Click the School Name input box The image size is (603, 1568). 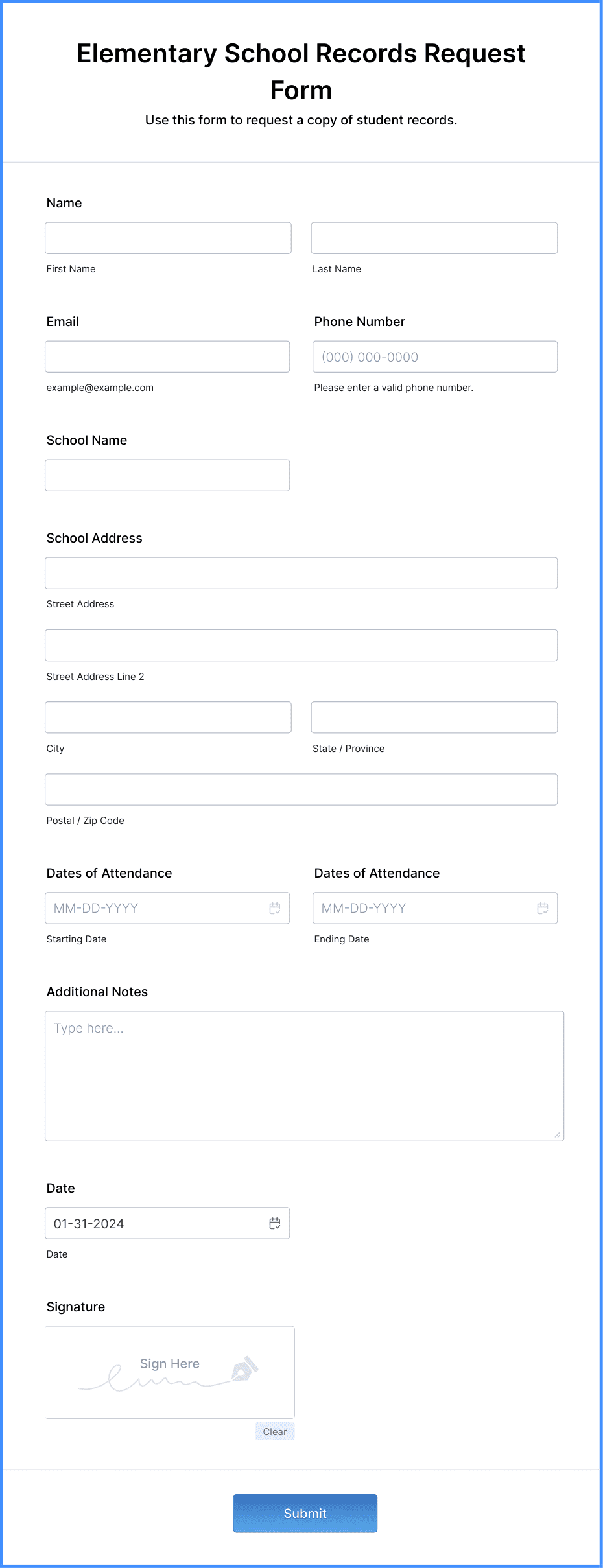click(167, 475)
